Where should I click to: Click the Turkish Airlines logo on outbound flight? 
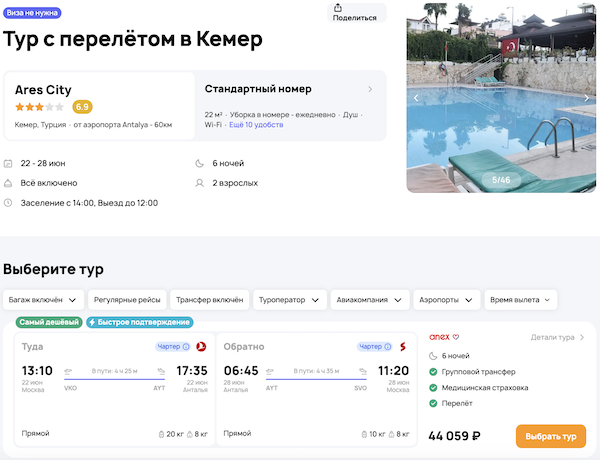coord(202,347)
